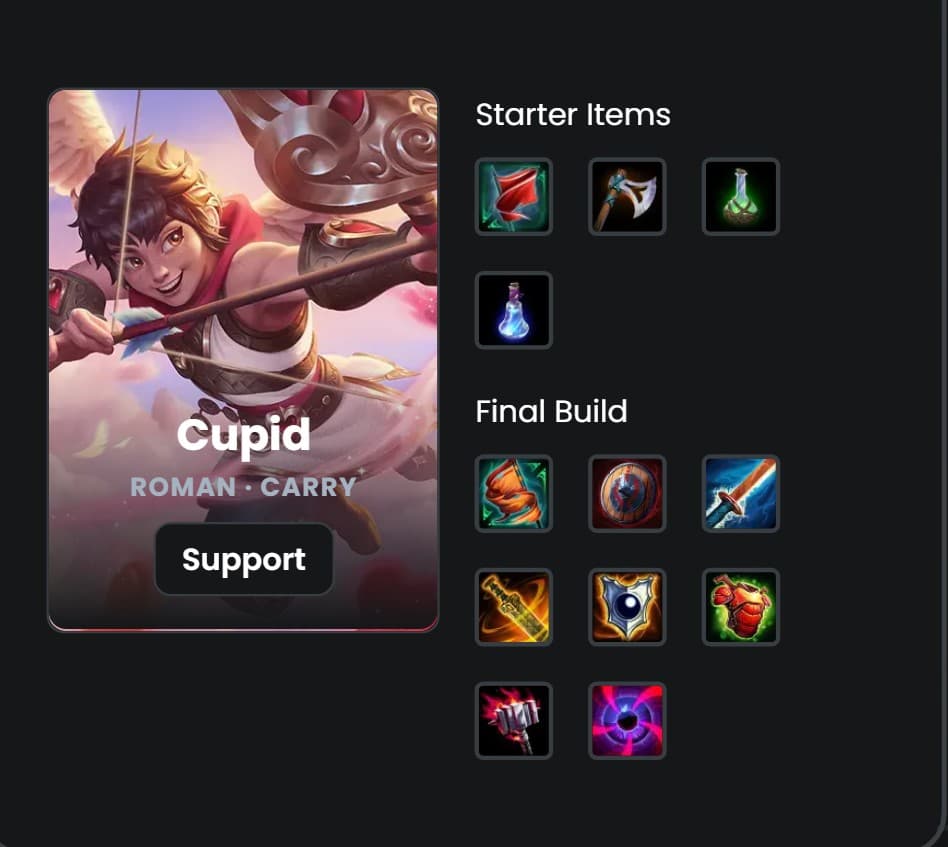Select the axe starter item icon
Viewport: 948px width, 847px height.
(x=627, y=196)
